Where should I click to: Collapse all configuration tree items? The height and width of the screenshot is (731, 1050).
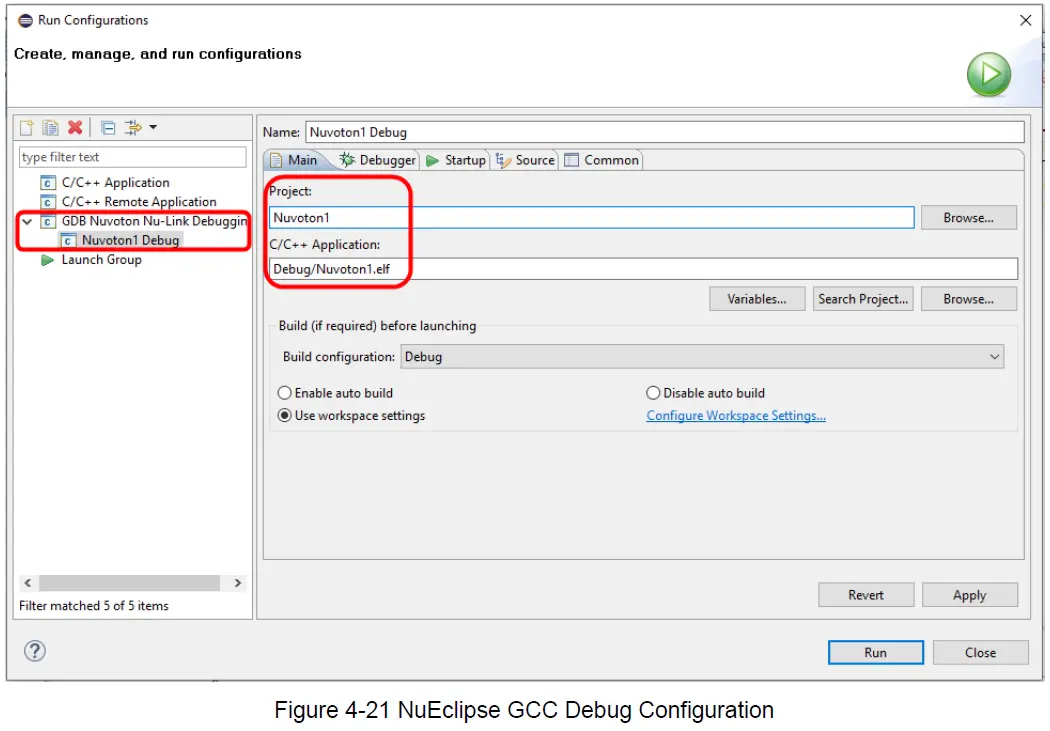tap(108, 127)
